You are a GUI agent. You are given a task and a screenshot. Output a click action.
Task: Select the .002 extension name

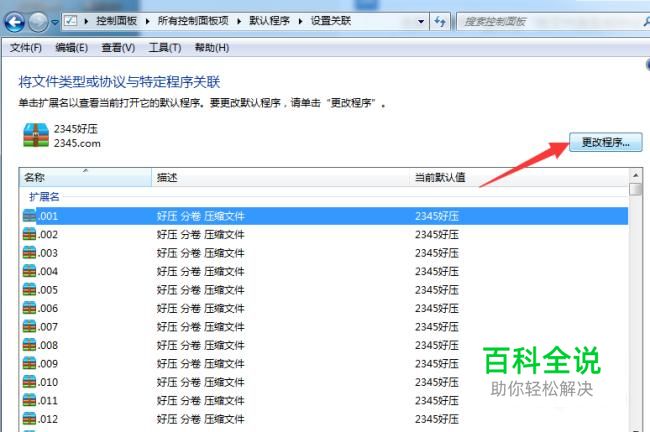48,235
